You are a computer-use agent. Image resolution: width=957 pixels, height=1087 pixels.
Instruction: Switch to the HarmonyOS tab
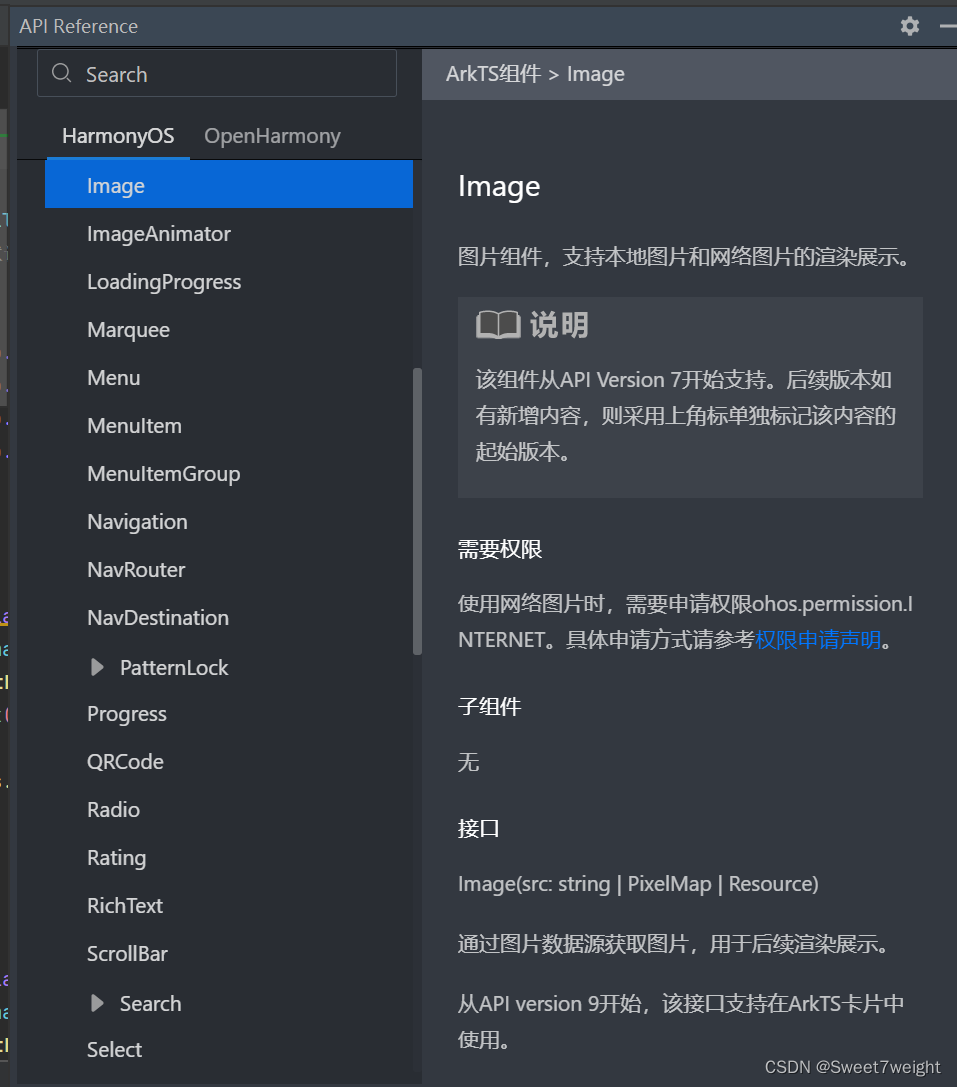click(x=118, y=136)
